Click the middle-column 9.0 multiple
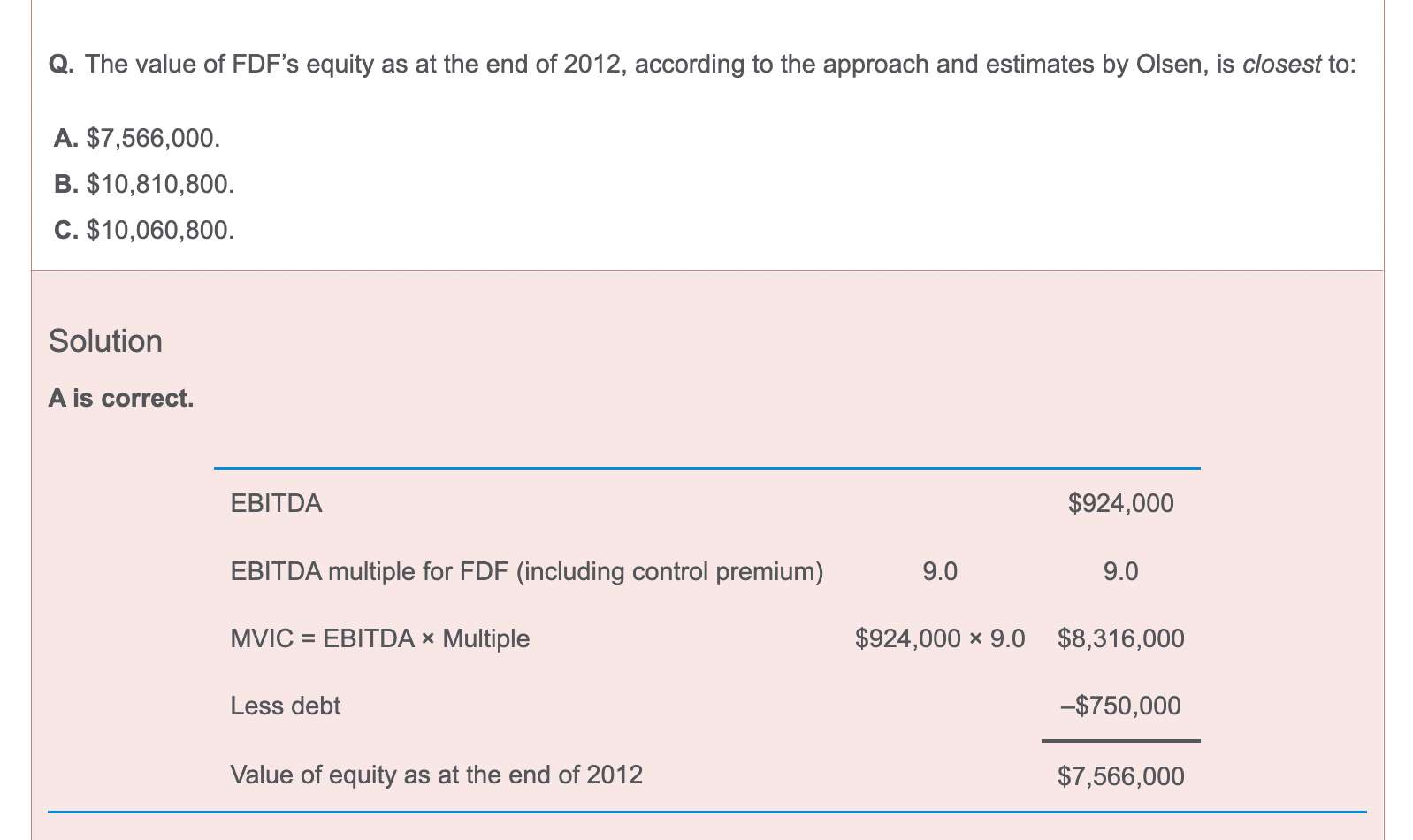The height and width of the screenshot is (840, 1413). click(x=939, y=572)
